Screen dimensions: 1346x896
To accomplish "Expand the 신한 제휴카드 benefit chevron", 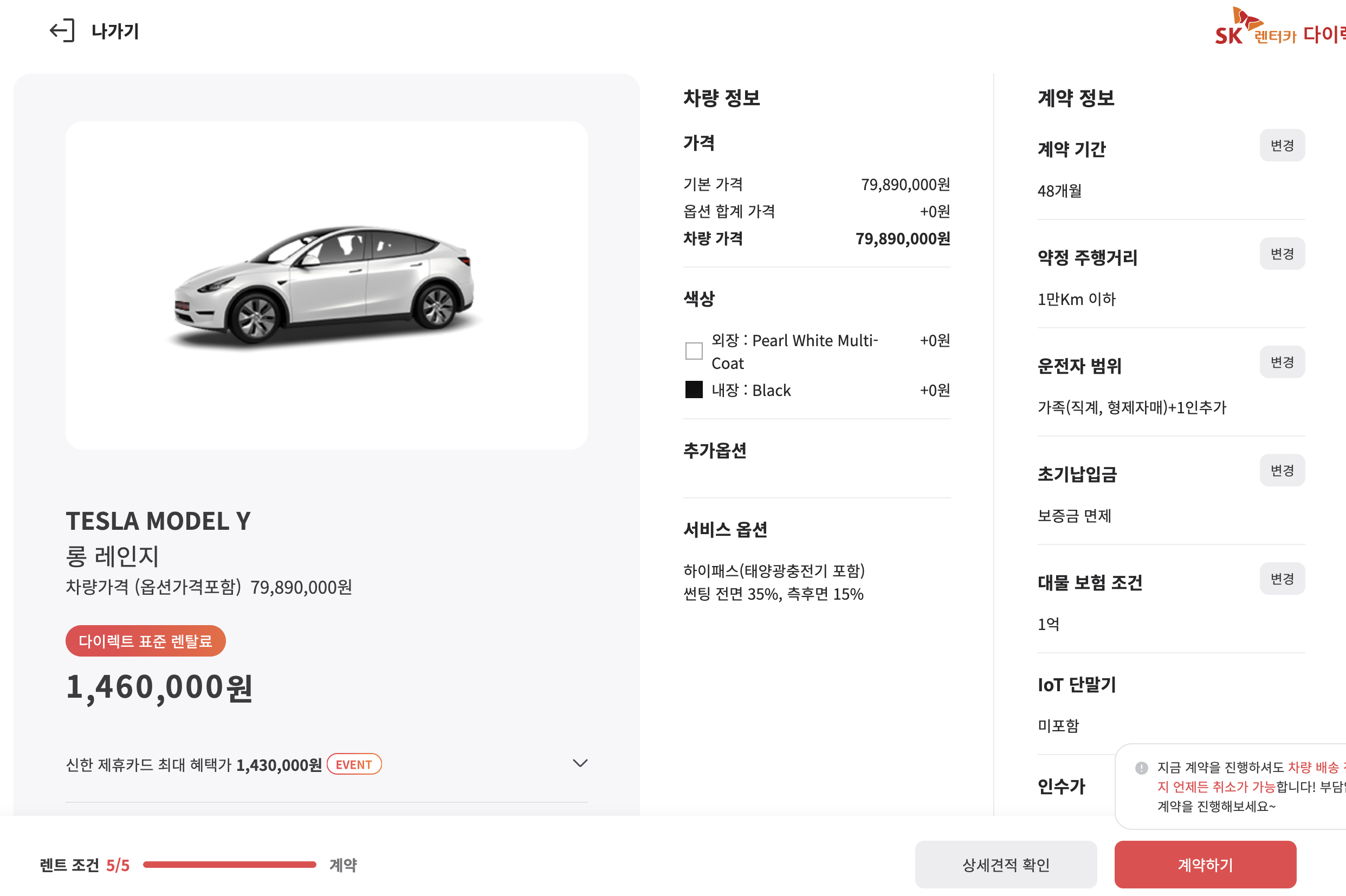I will [x=580, y=763].
